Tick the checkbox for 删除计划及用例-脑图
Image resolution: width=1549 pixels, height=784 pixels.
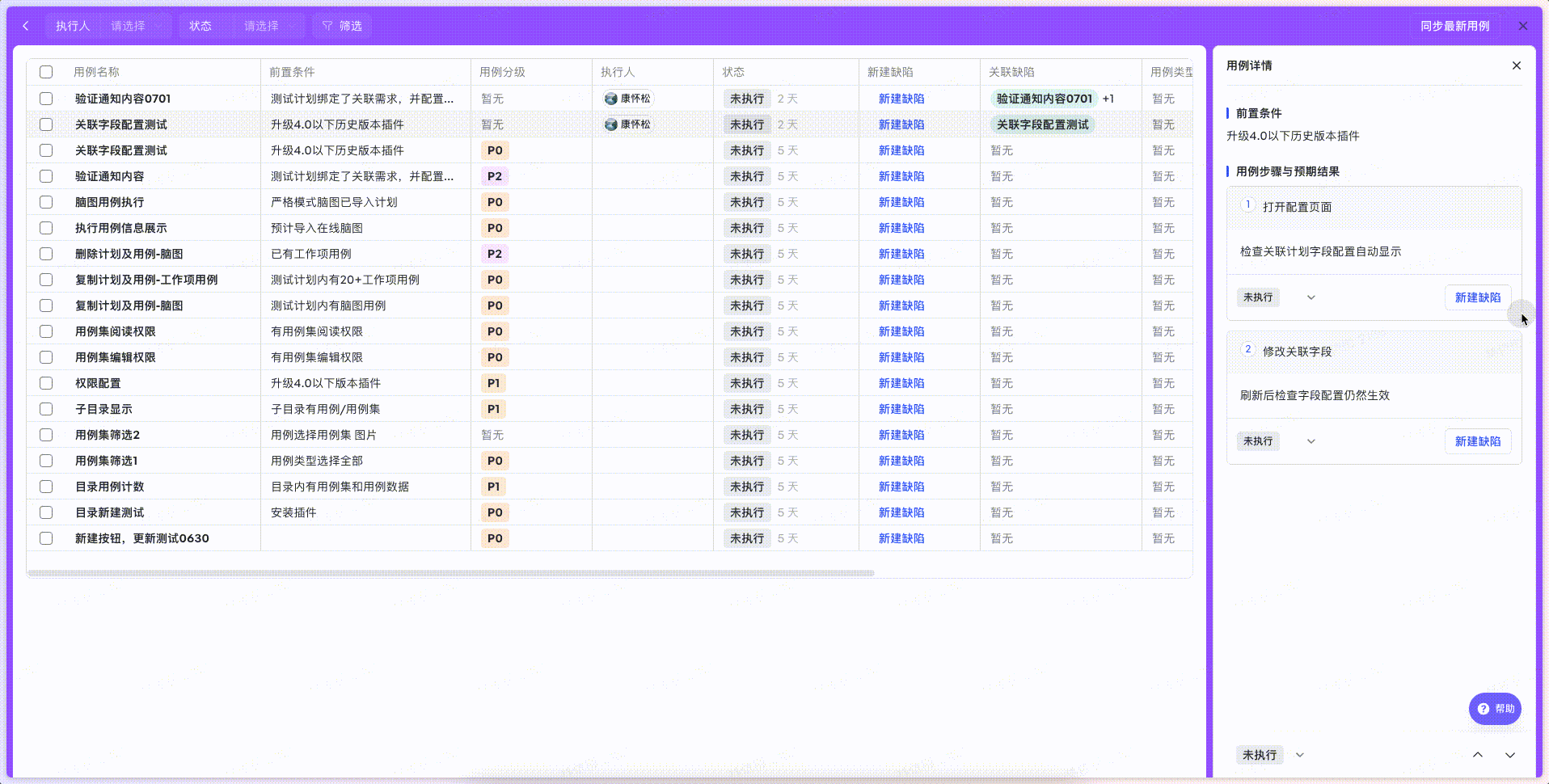coord(46,254)
